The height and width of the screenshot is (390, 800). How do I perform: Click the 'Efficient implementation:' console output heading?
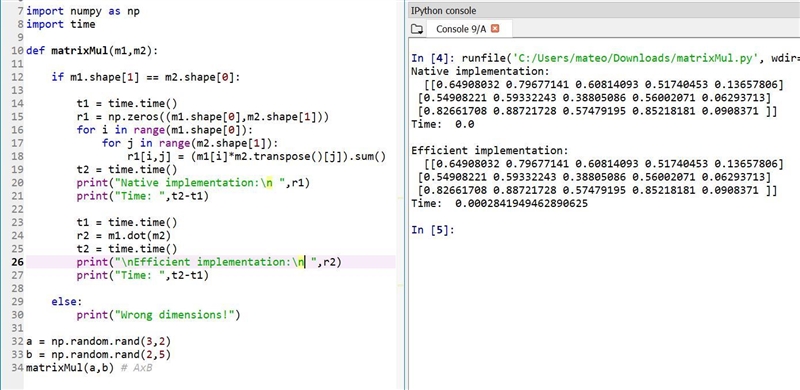click(489, 151)
